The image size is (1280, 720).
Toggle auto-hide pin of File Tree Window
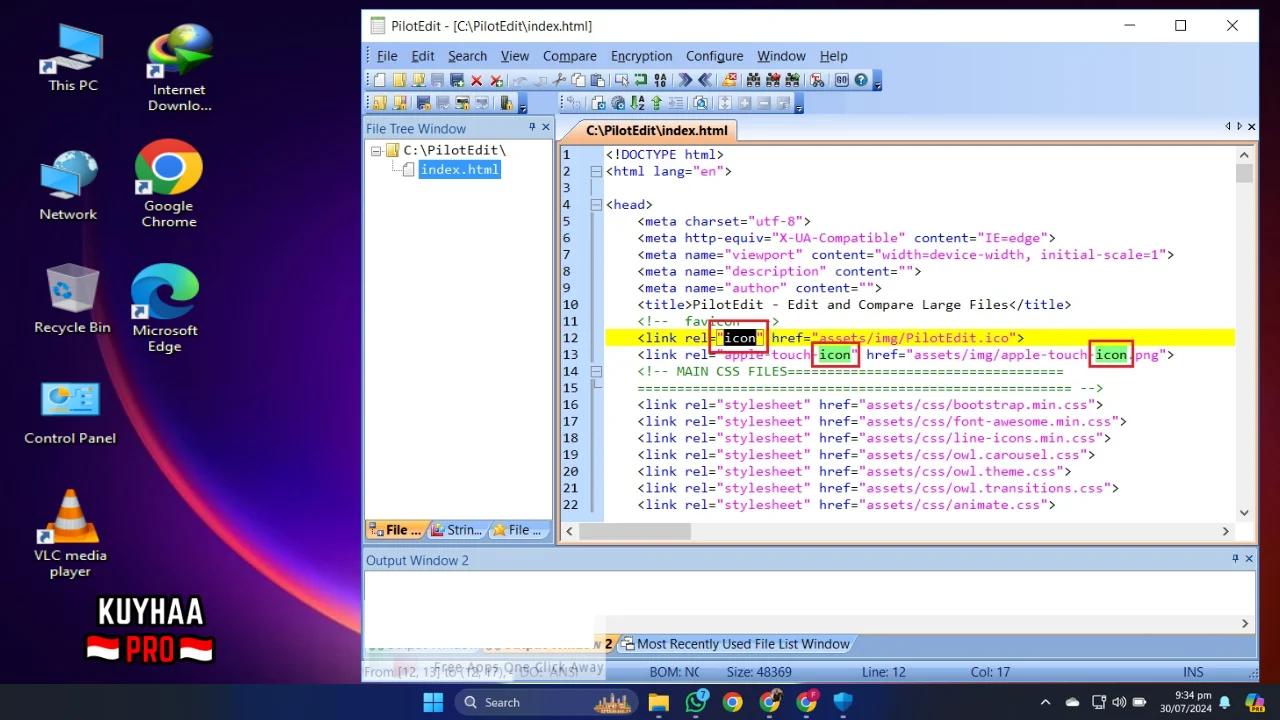click(x=532, y=128)
